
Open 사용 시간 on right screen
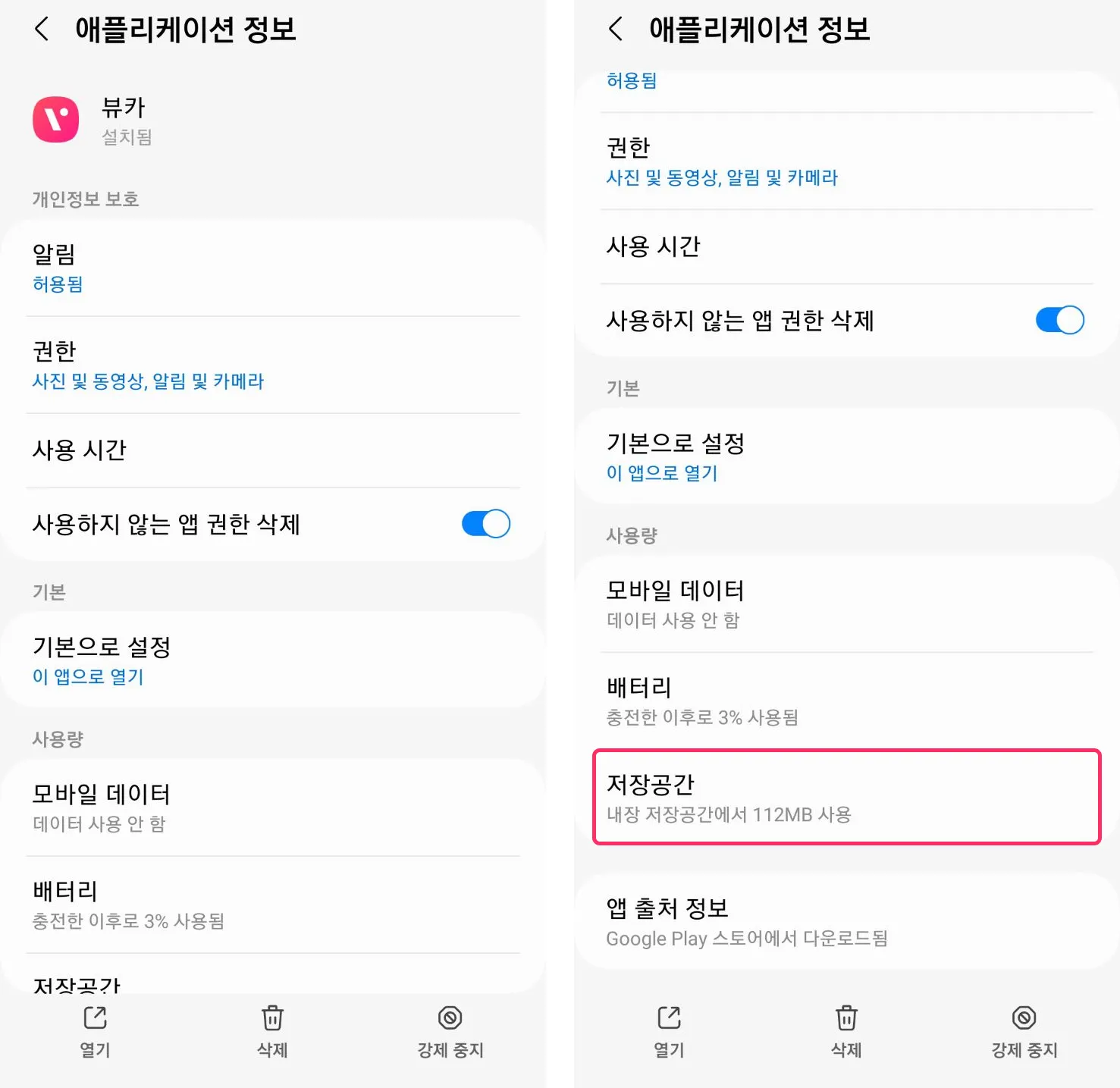point(846,246)
